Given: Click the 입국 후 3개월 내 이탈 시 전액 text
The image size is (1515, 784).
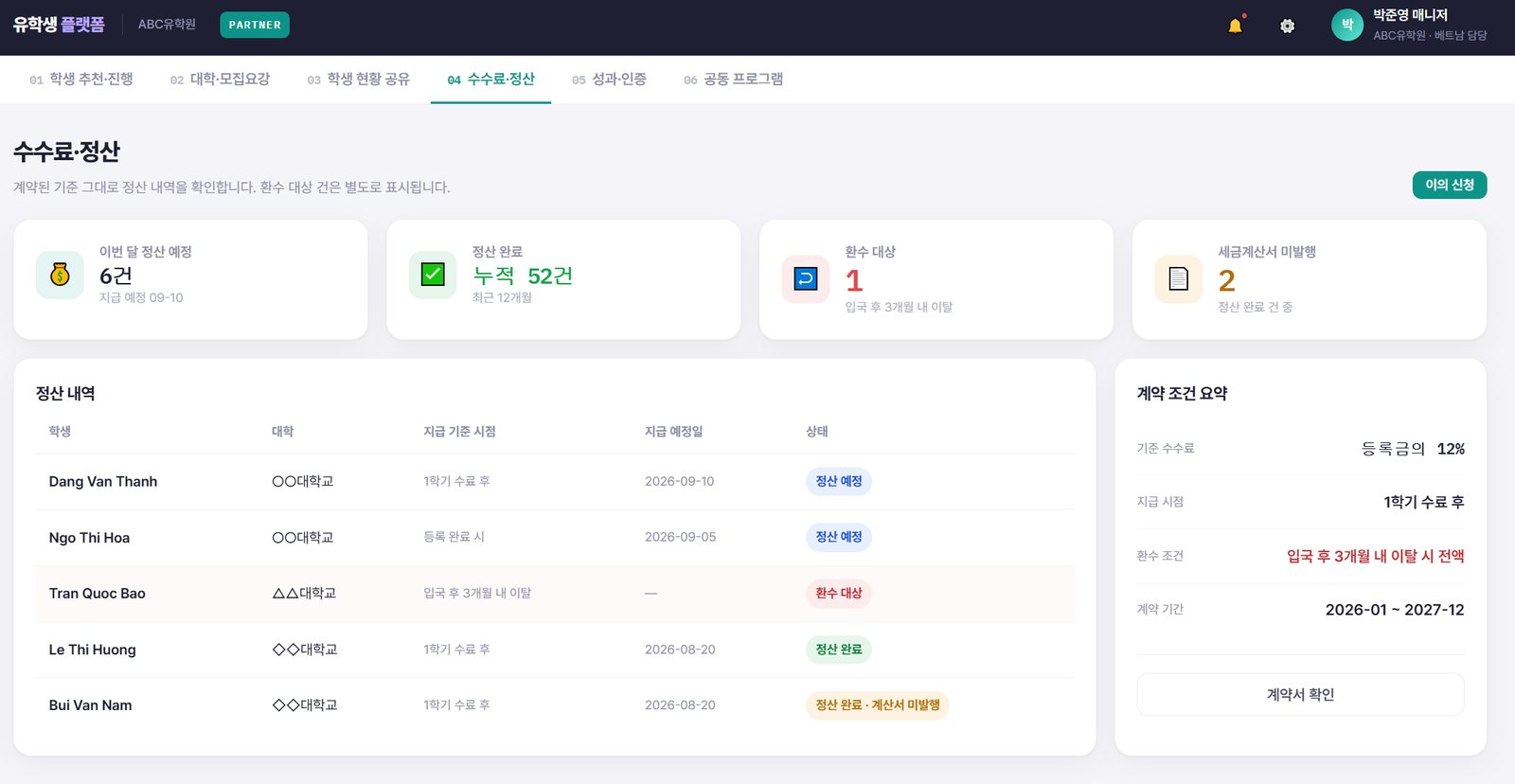Looking at the screenshot, I should pyautogui.click(x=1375, y=556).
